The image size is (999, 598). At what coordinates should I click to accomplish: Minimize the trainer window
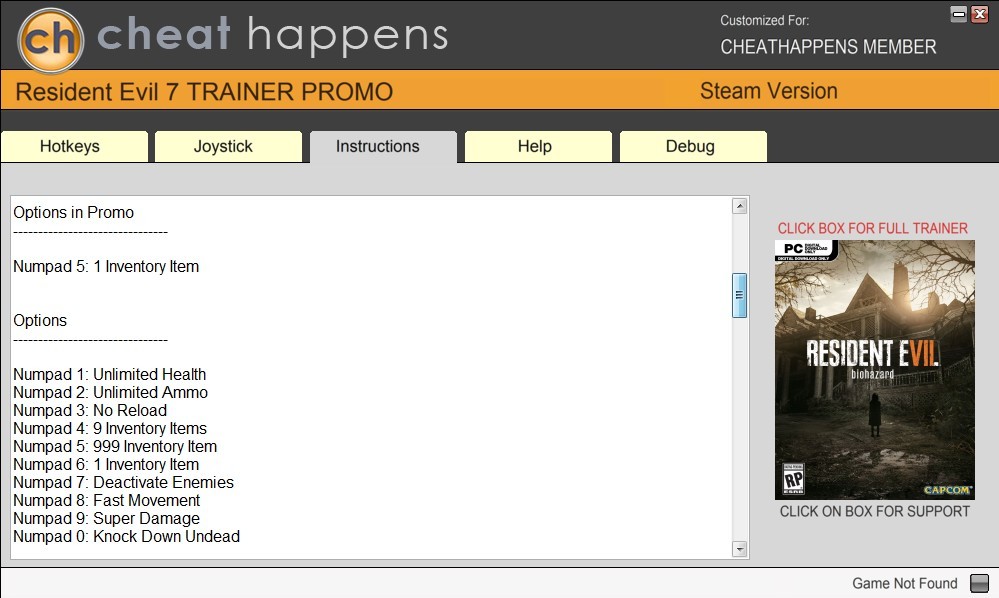[959, 14]
